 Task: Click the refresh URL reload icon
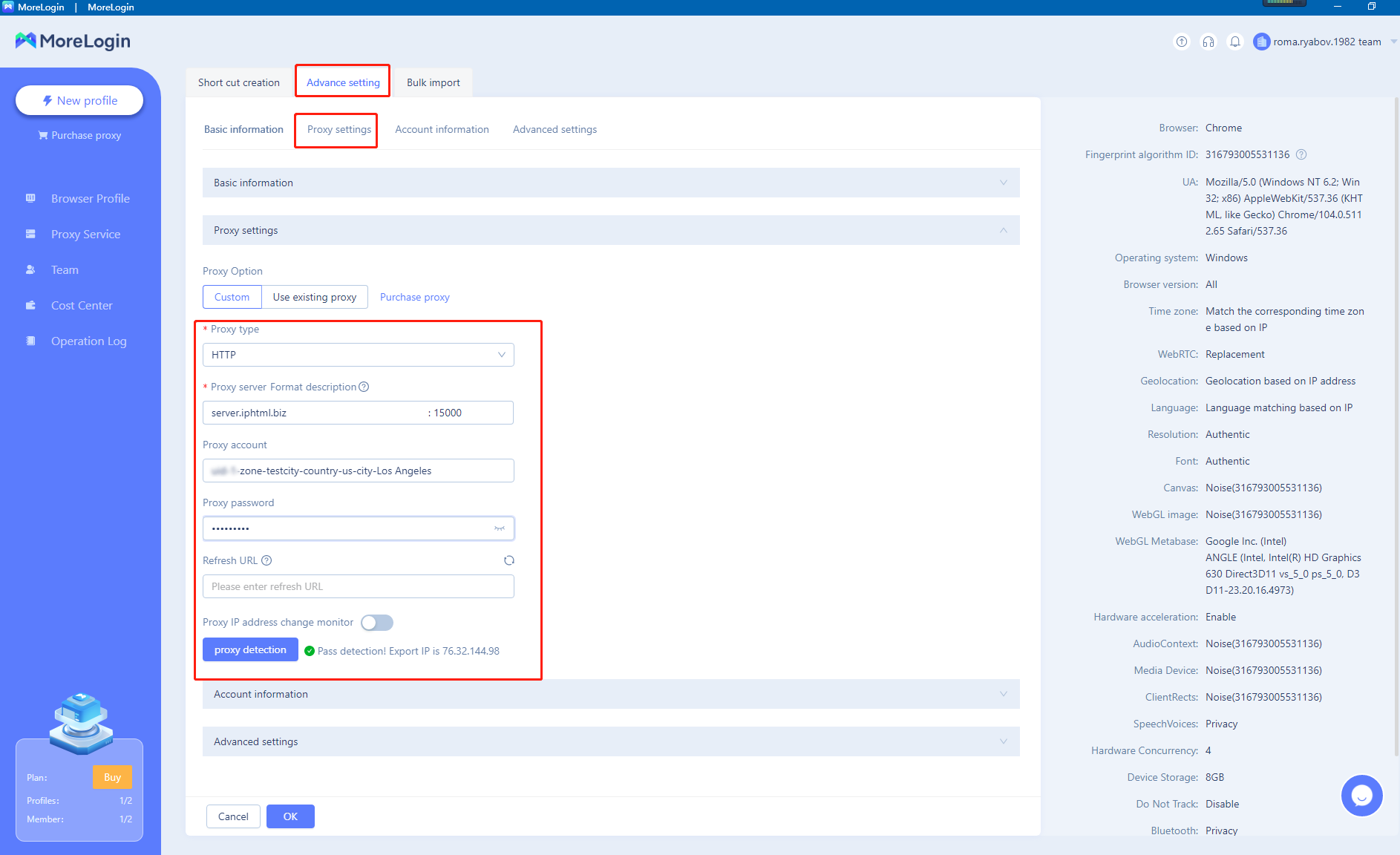click(509, 560)
